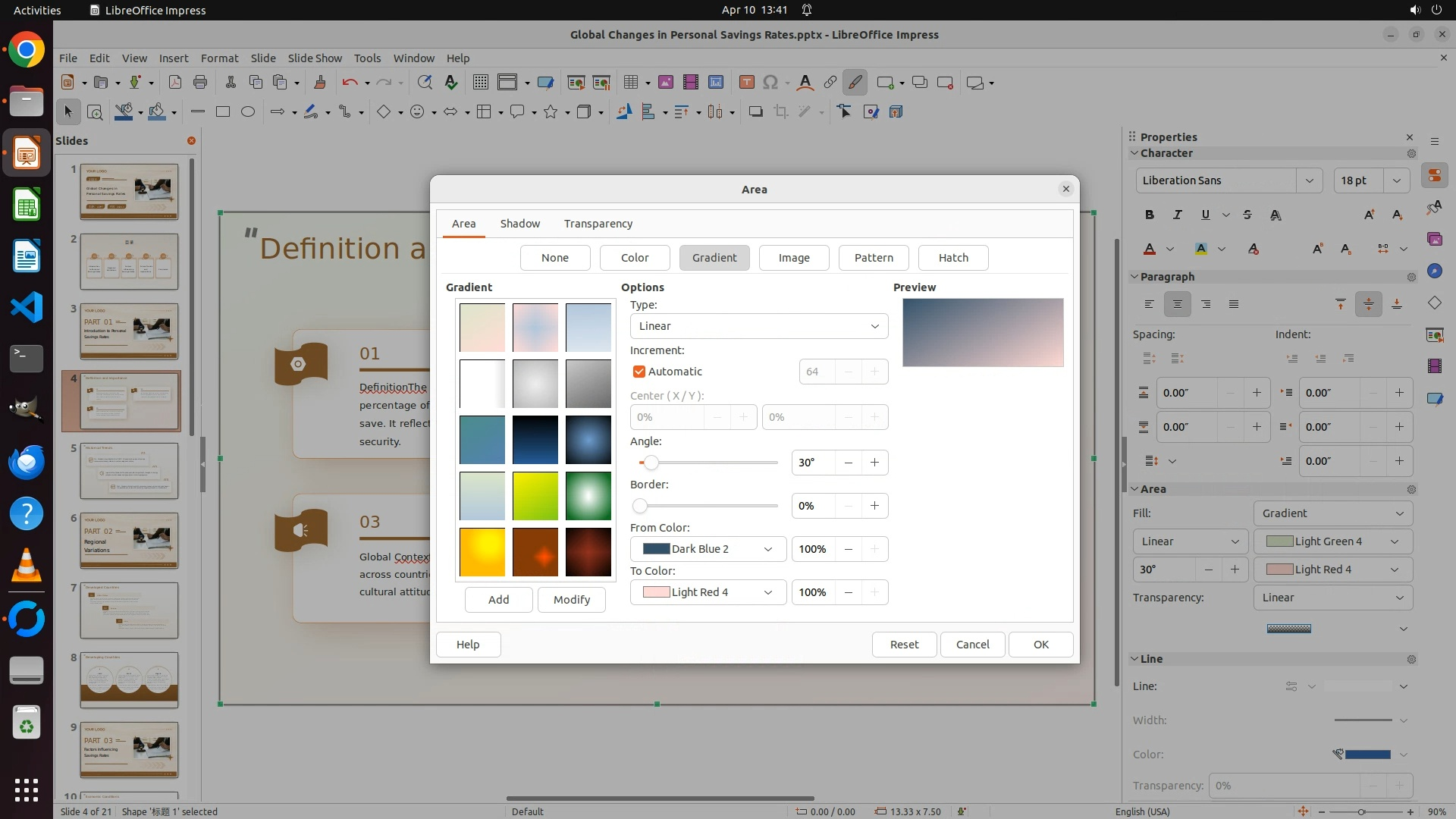Image resolution: width=1456 pixels, height=819 pixels.
Task: Select the Rectangle shape tool
Action: [x=223, y=111]
